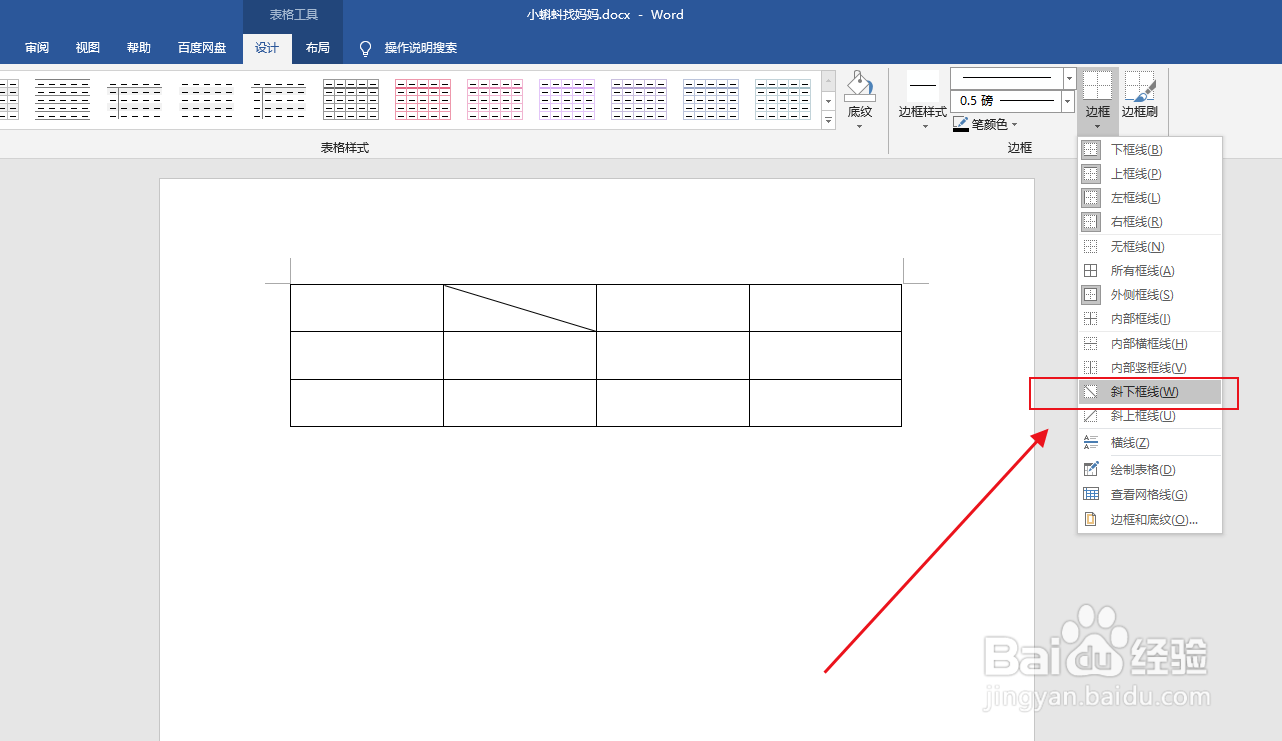Image resolution: width=1282 pixels, height=741 pixels.
Task: Switch to the 布局 layout tab
Action: tap(318, 48)
